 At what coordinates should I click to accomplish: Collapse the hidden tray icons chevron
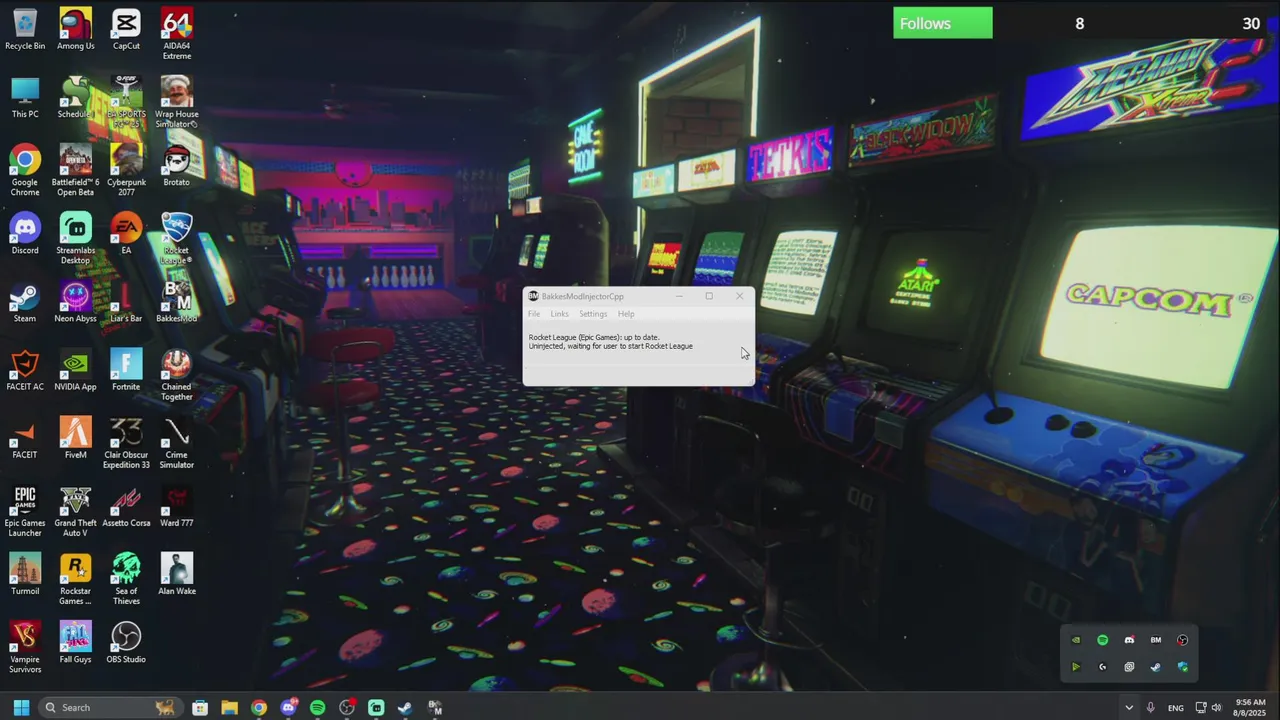(x=1129, y=707)
